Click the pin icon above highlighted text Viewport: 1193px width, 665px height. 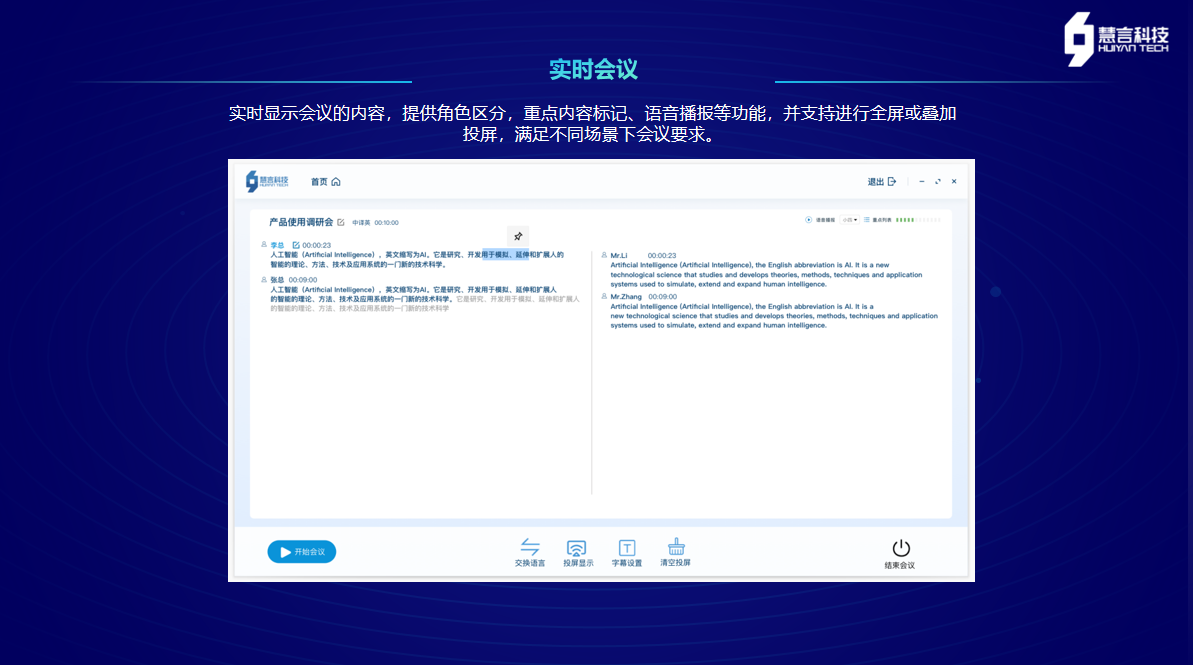pos(518,236)
